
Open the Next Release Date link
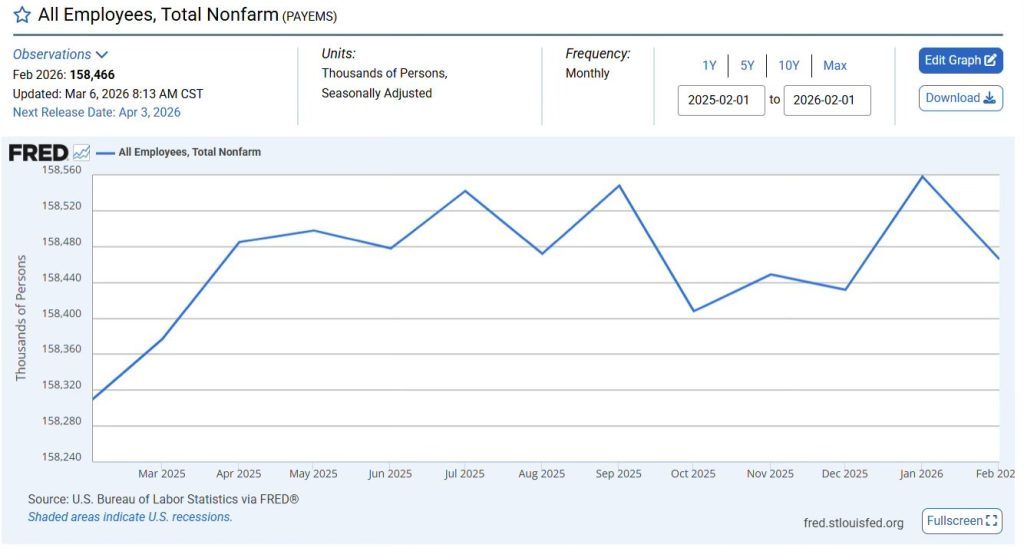97,112
